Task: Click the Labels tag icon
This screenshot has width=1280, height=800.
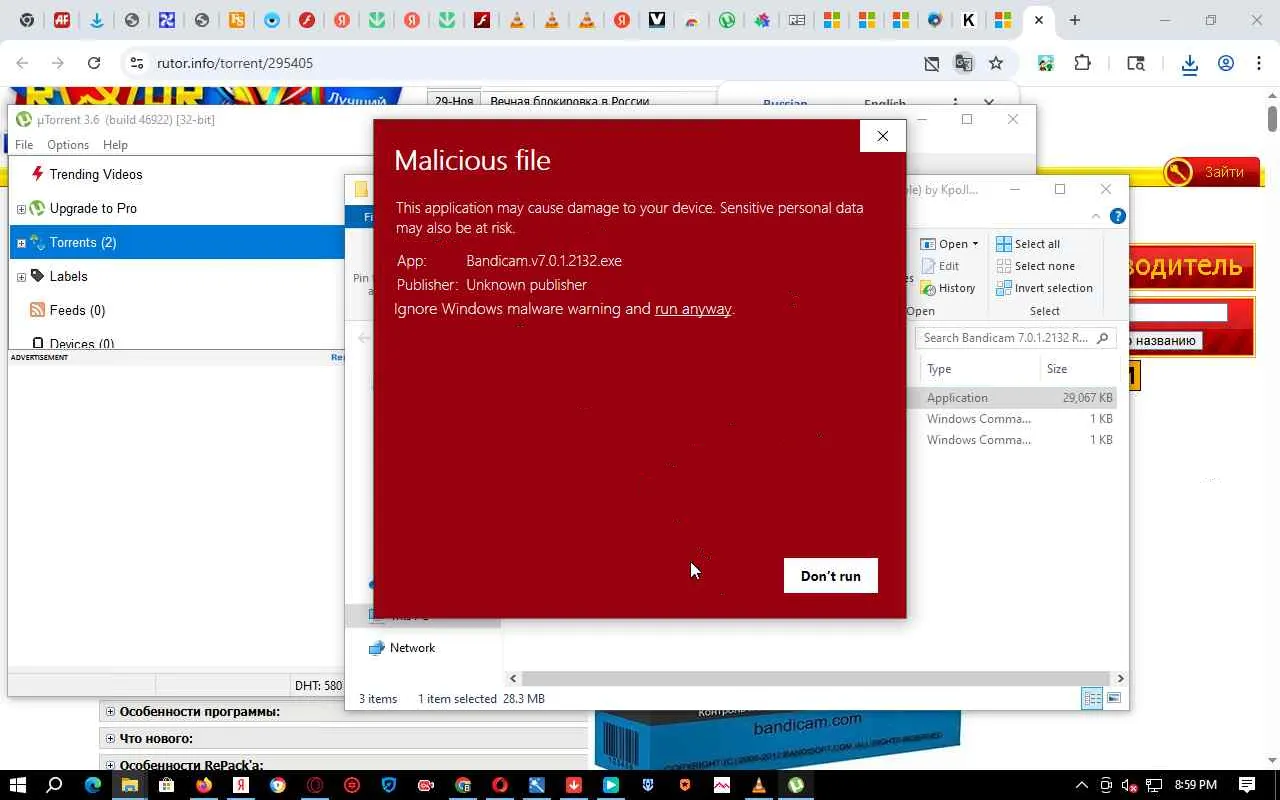Action: [x=38, y=276]
